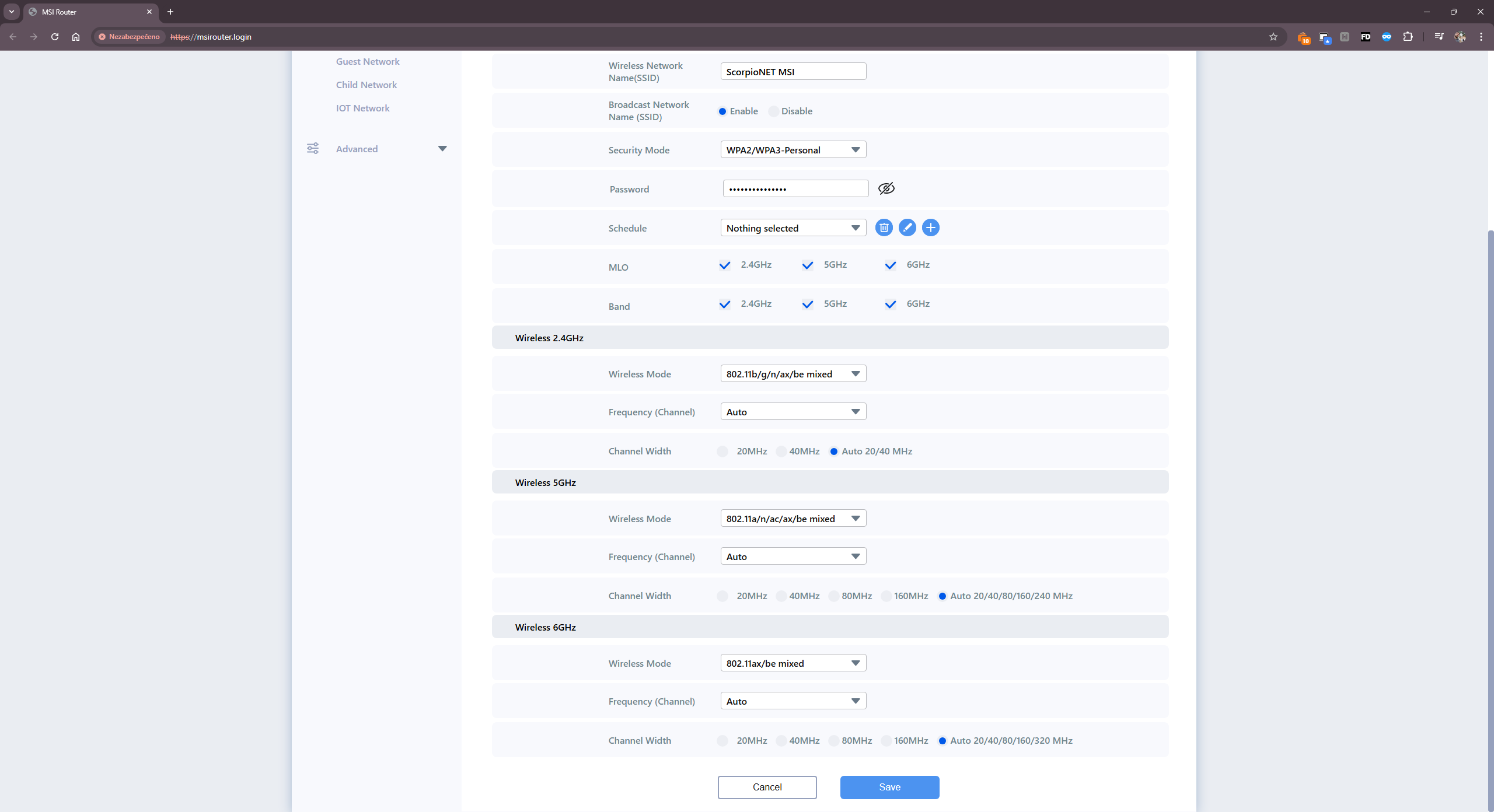Bookmark this page with the star icon
The height and width of the screenshot is (812, 1494).
tap(1273, 37)
